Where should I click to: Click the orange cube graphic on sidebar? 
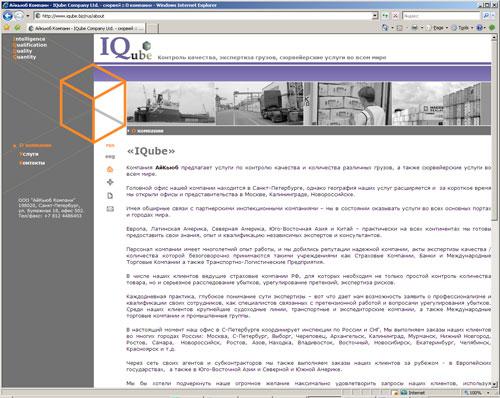(x=93, y=103)
